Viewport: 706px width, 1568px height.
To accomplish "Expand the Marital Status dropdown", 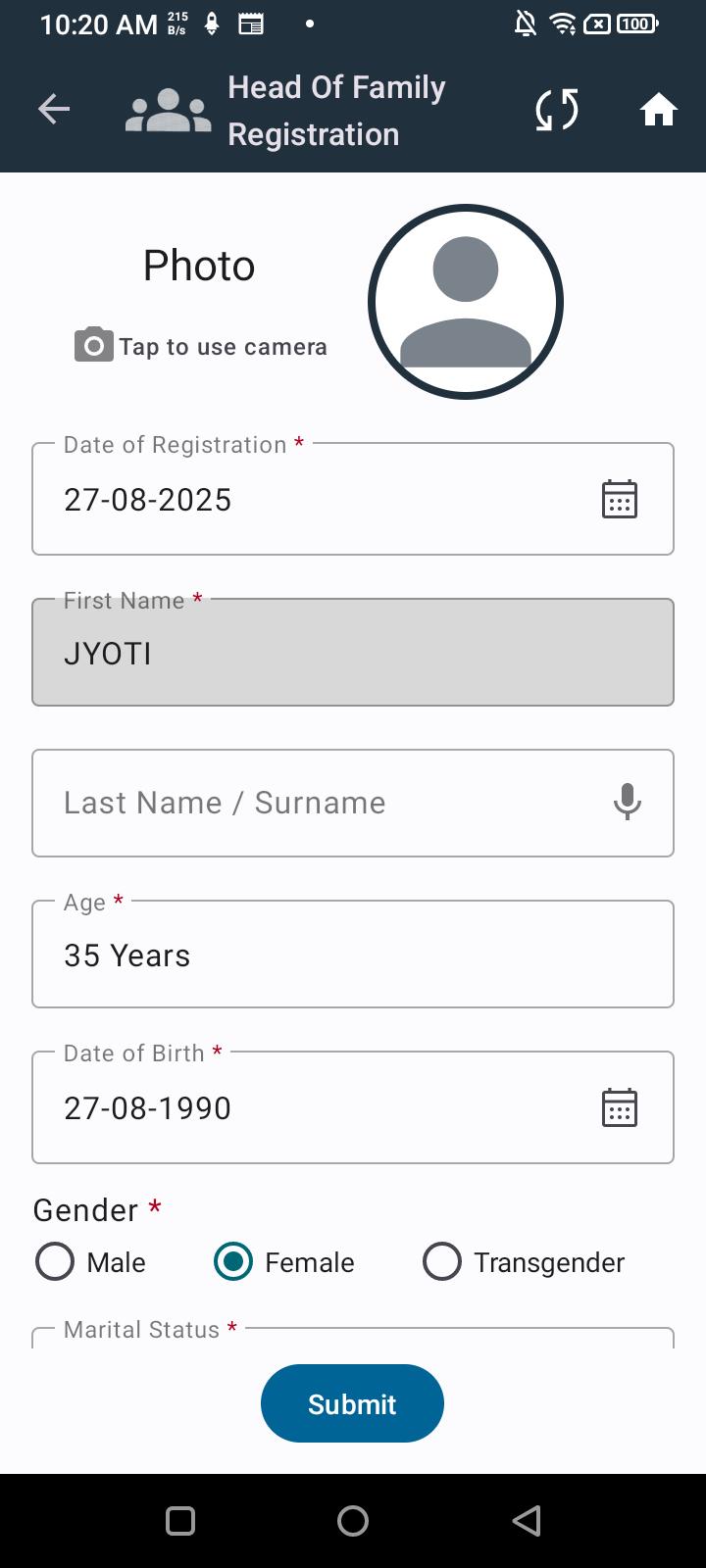I will [x=353, y=1338].
